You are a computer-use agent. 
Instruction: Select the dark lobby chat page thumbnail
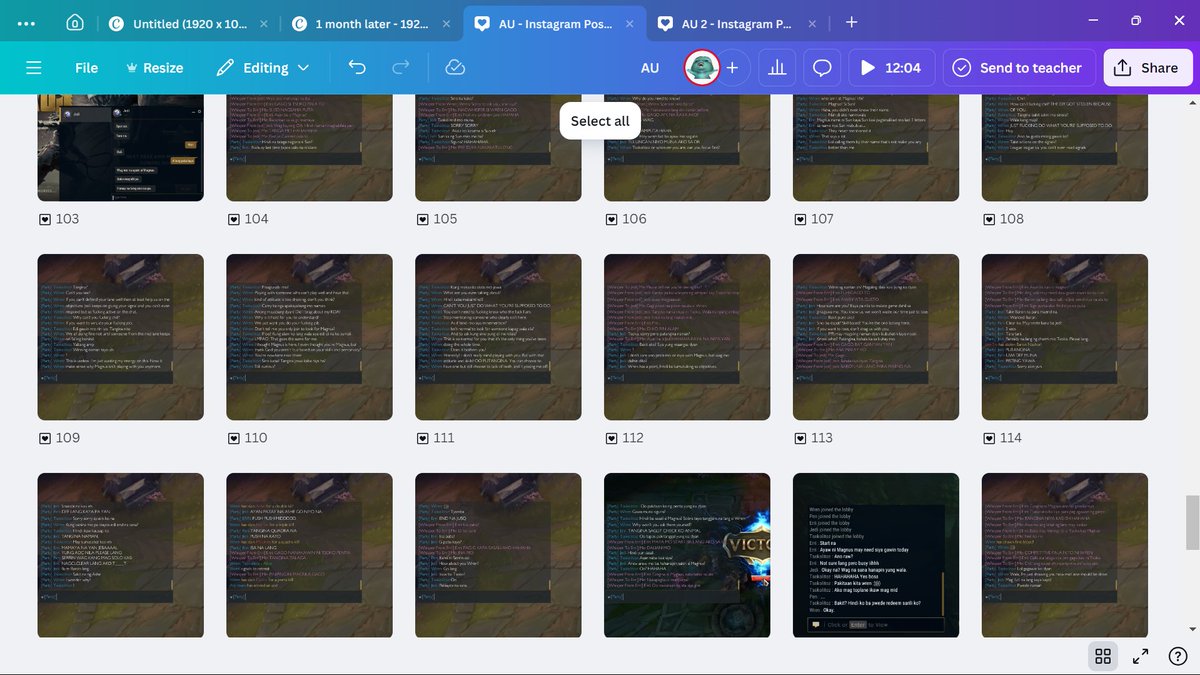(x=875, y=555)
